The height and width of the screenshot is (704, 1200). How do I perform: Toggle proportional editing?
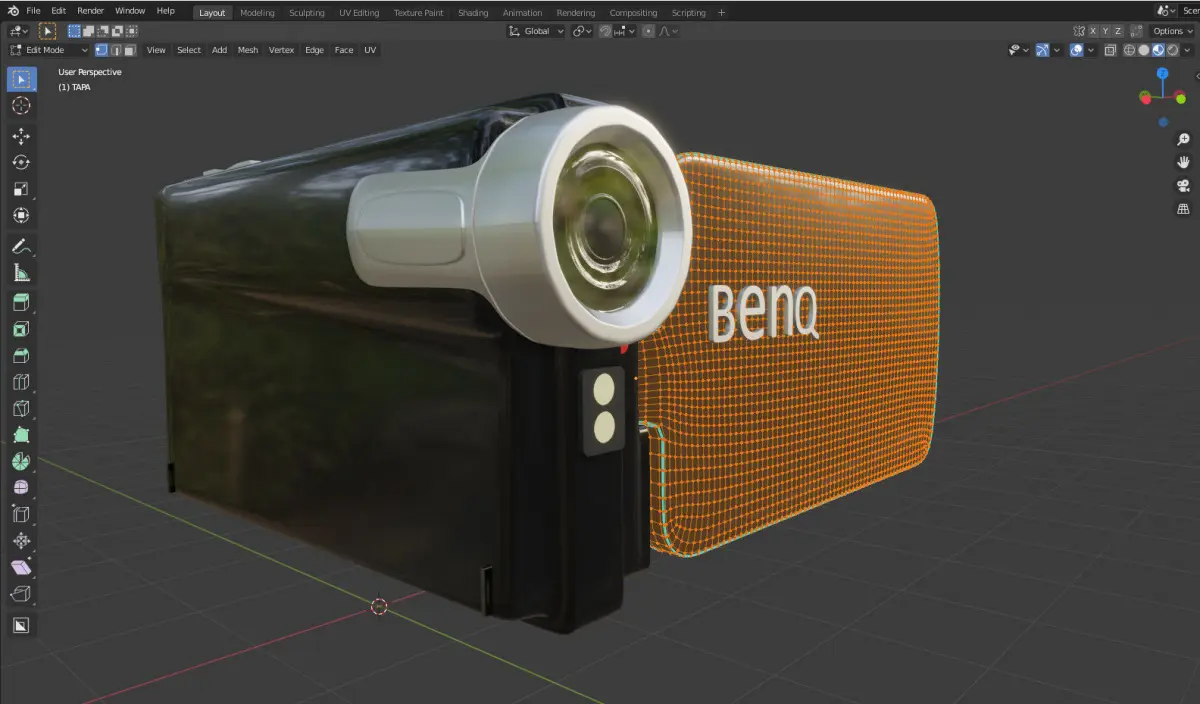tap(648, 31)
